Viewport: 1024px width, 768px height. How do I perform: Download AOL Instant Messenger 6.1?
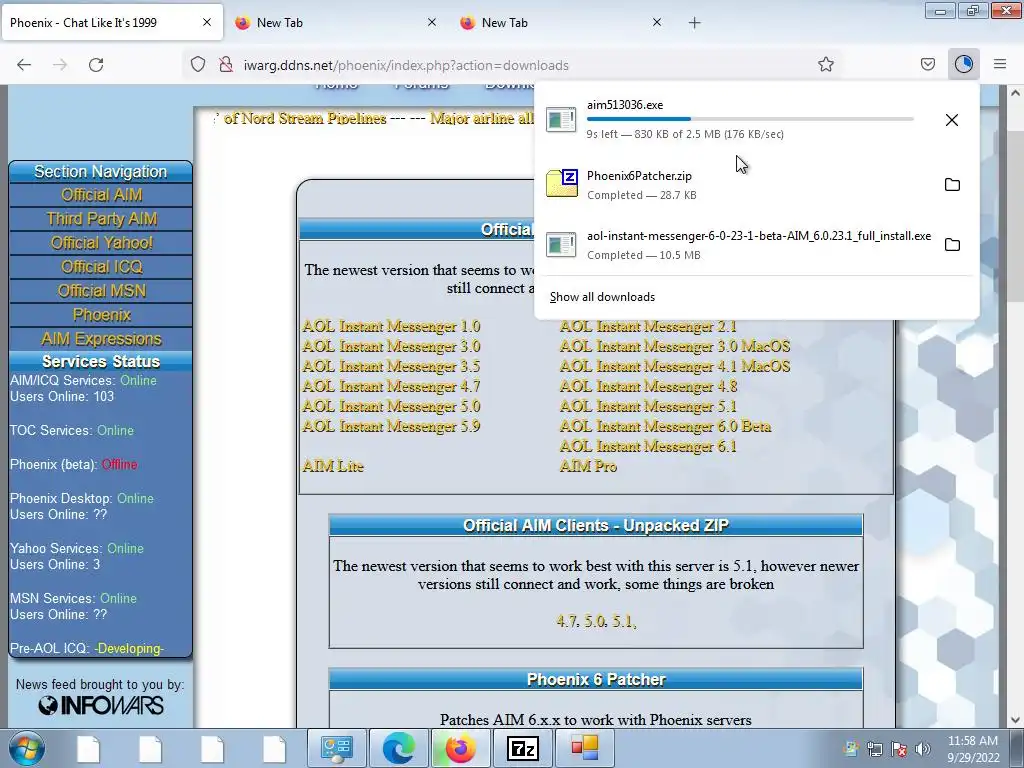tap(648, 447)
